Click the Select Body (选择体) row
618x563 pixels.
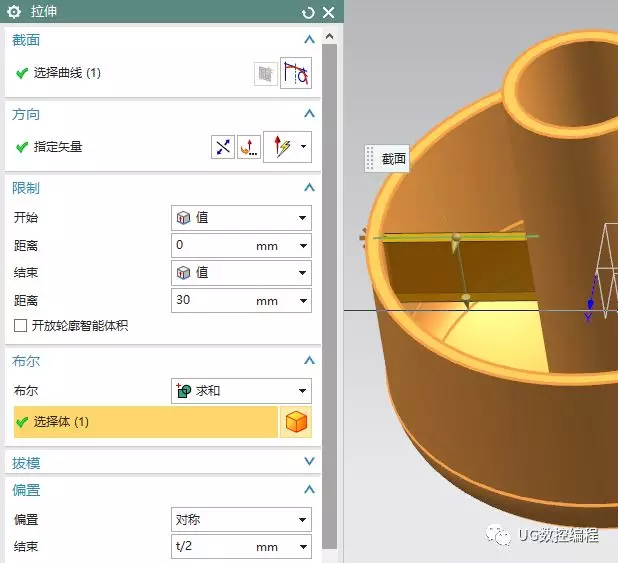(145, 422)
